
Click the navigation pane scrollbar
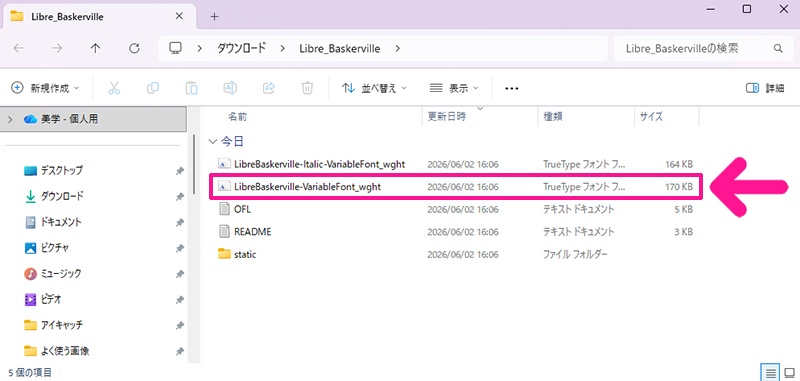click(194, 164)
